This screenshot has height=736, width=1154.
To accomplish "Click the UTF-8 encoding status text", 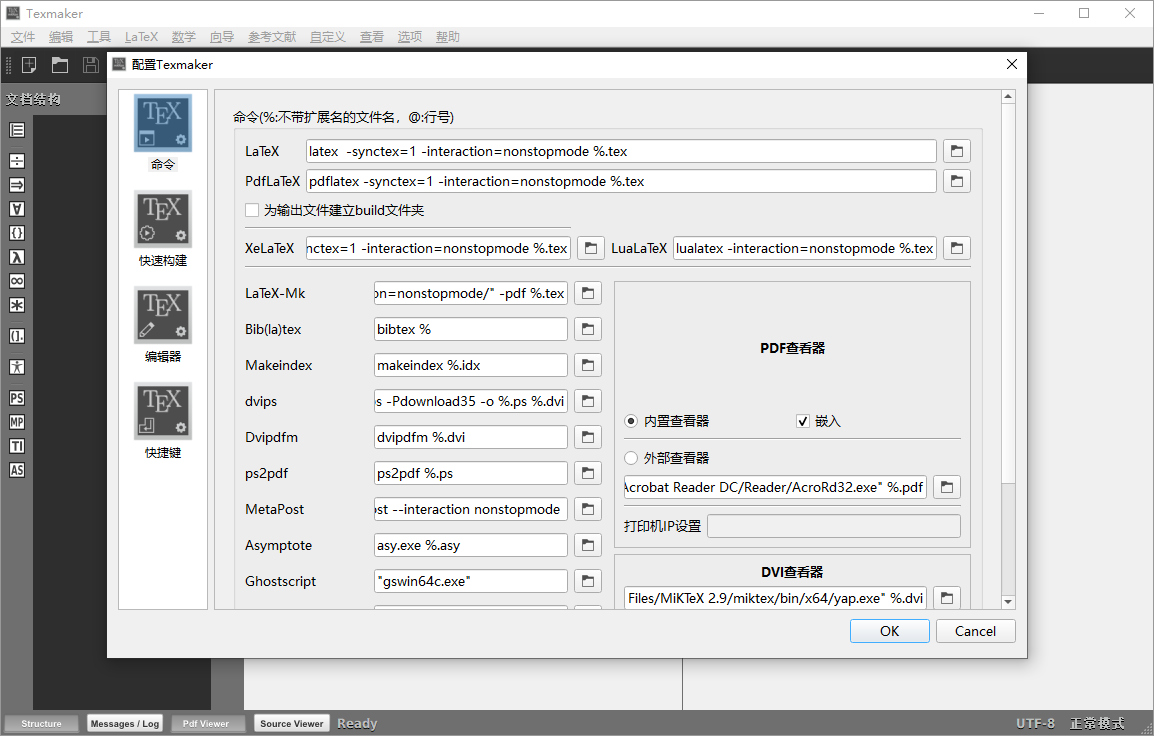I will [x=1035, y=723].
